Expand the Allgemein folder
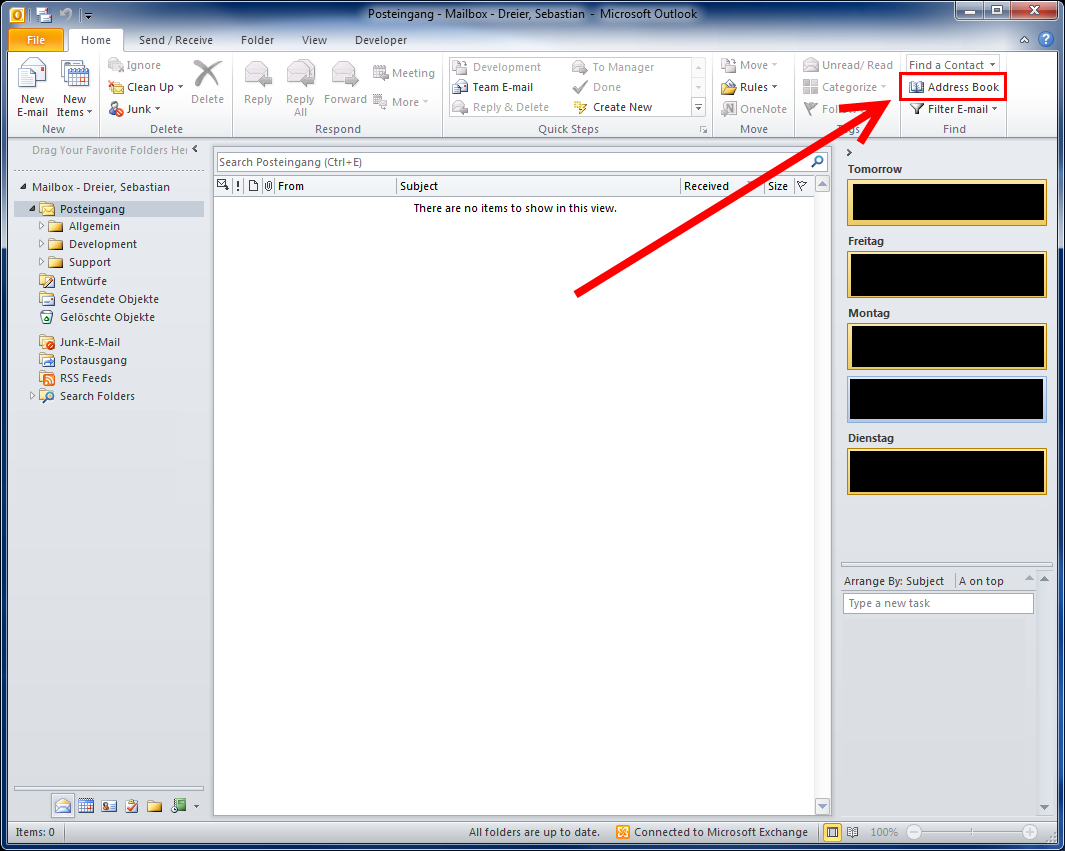 point(42,227)
